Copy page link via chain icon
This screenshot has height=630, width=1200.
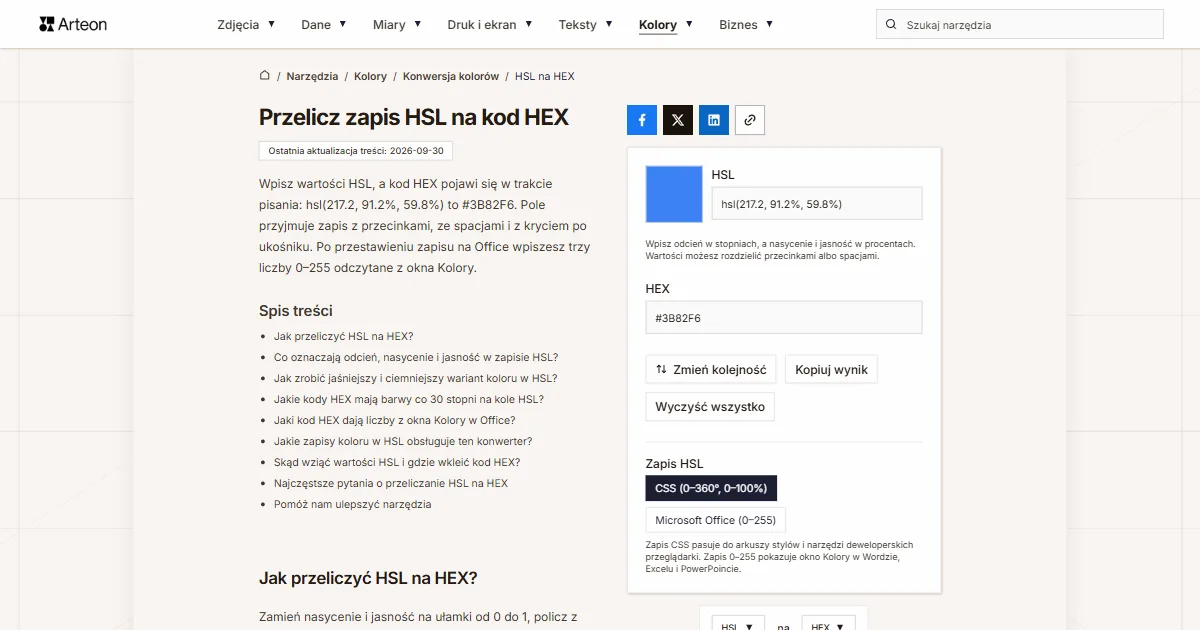pos(750,120)
